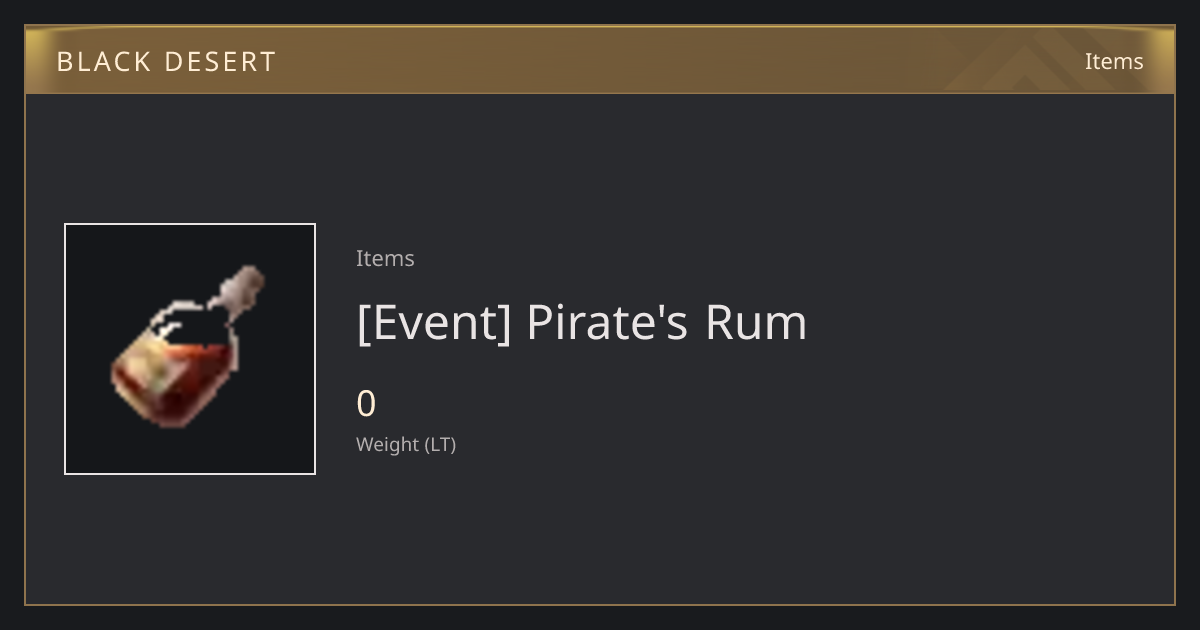Click the [Event] tag in the title

(x=434, y=323)
